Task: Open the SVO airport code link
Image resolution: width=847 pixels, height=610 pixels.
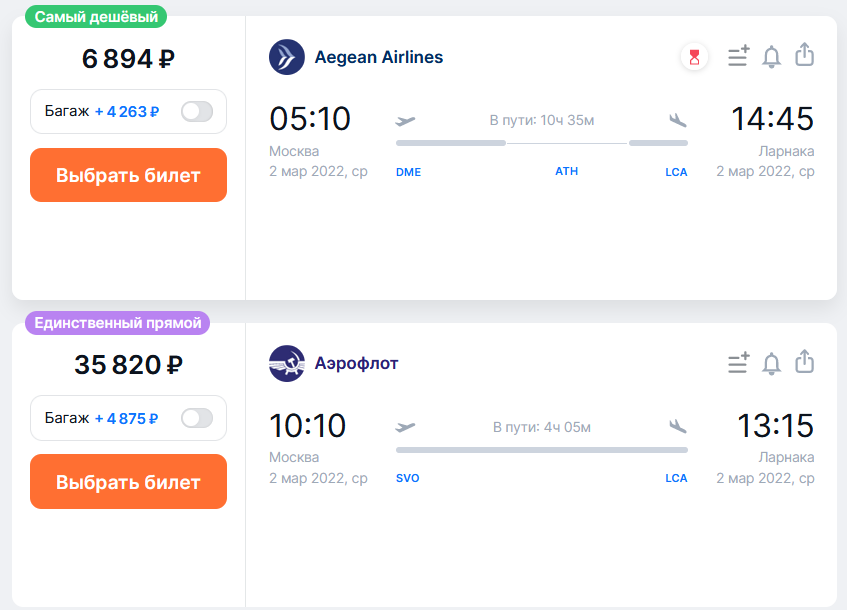Action: 407,478
